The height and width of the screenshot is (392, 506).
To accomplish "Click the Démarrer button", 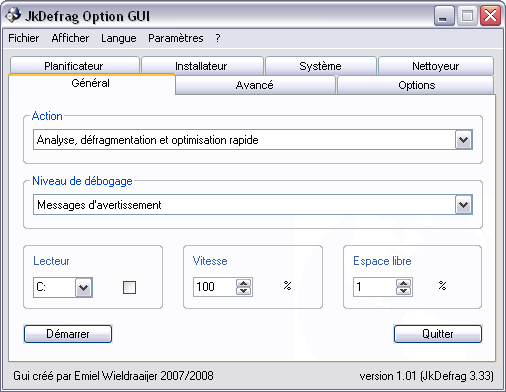I will point(68,334).
